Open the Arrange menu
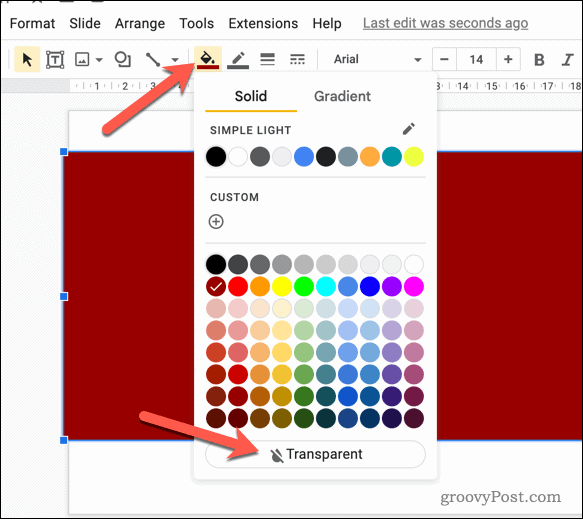Viewport: 583px width, 520px height. click(x=140, y=23)
